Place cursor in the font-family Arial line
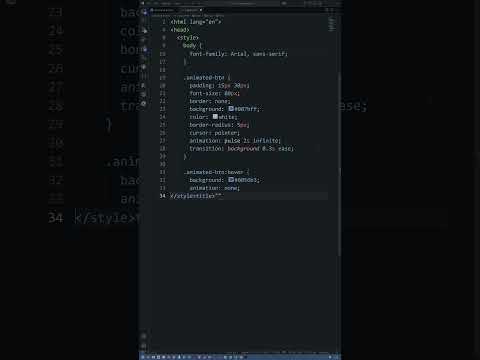 [x=238, y=54]
